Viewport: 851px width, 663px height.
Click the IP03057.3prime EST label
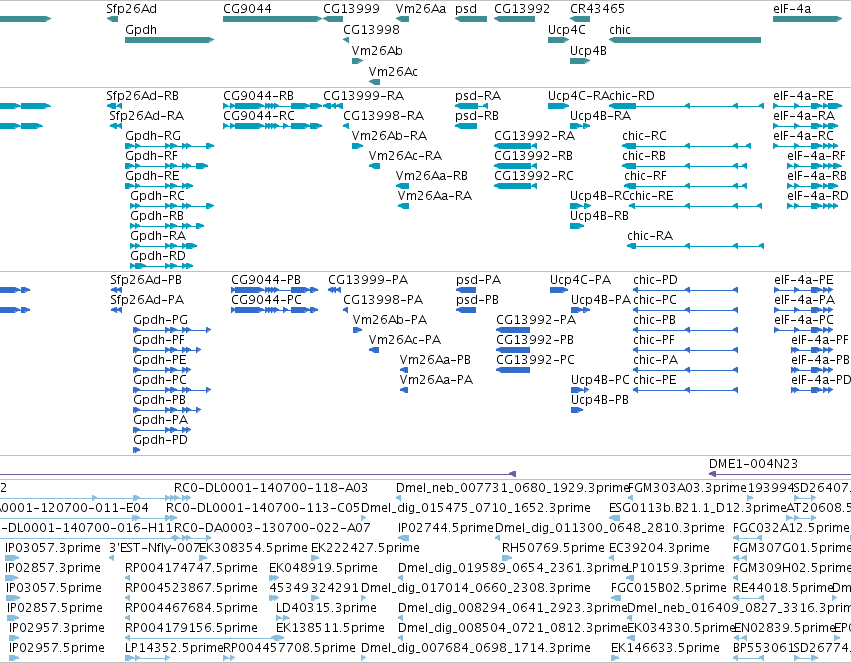(x=53, y=548)
